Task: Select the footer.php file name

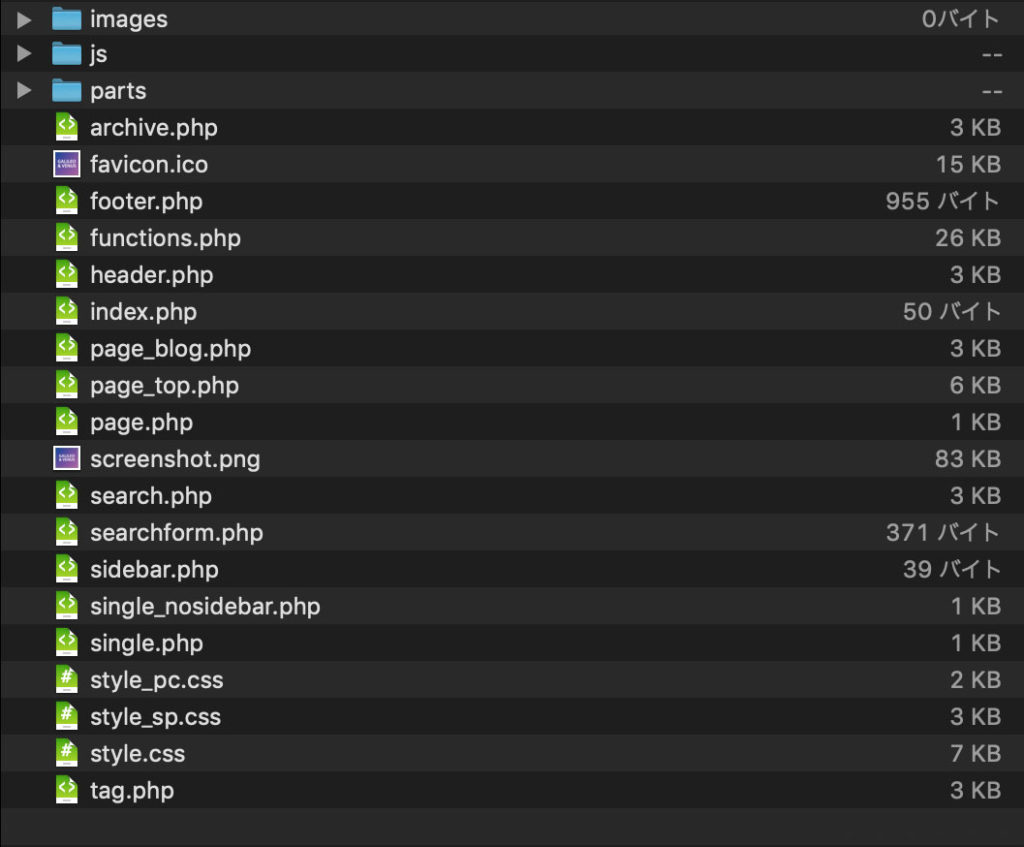Action: pos(146,201)
